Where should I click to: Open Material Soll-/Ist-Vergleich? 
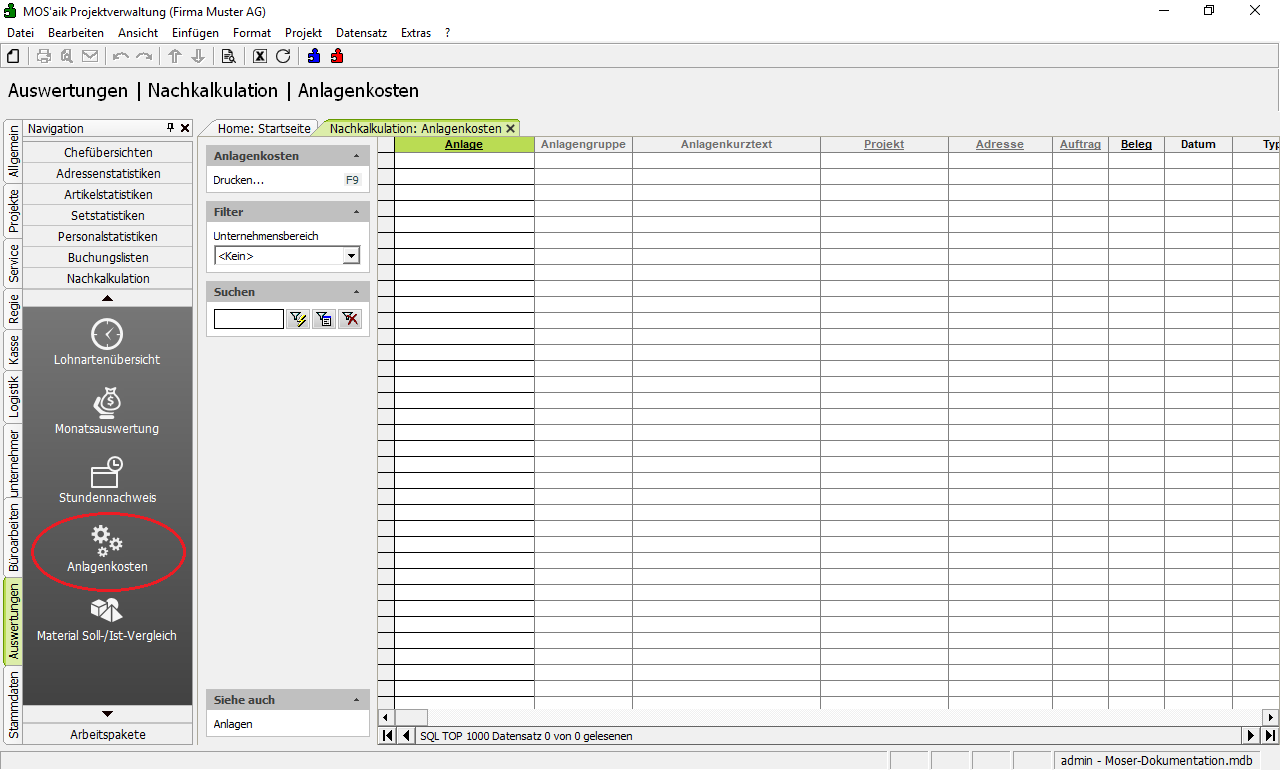click(107, 618)
